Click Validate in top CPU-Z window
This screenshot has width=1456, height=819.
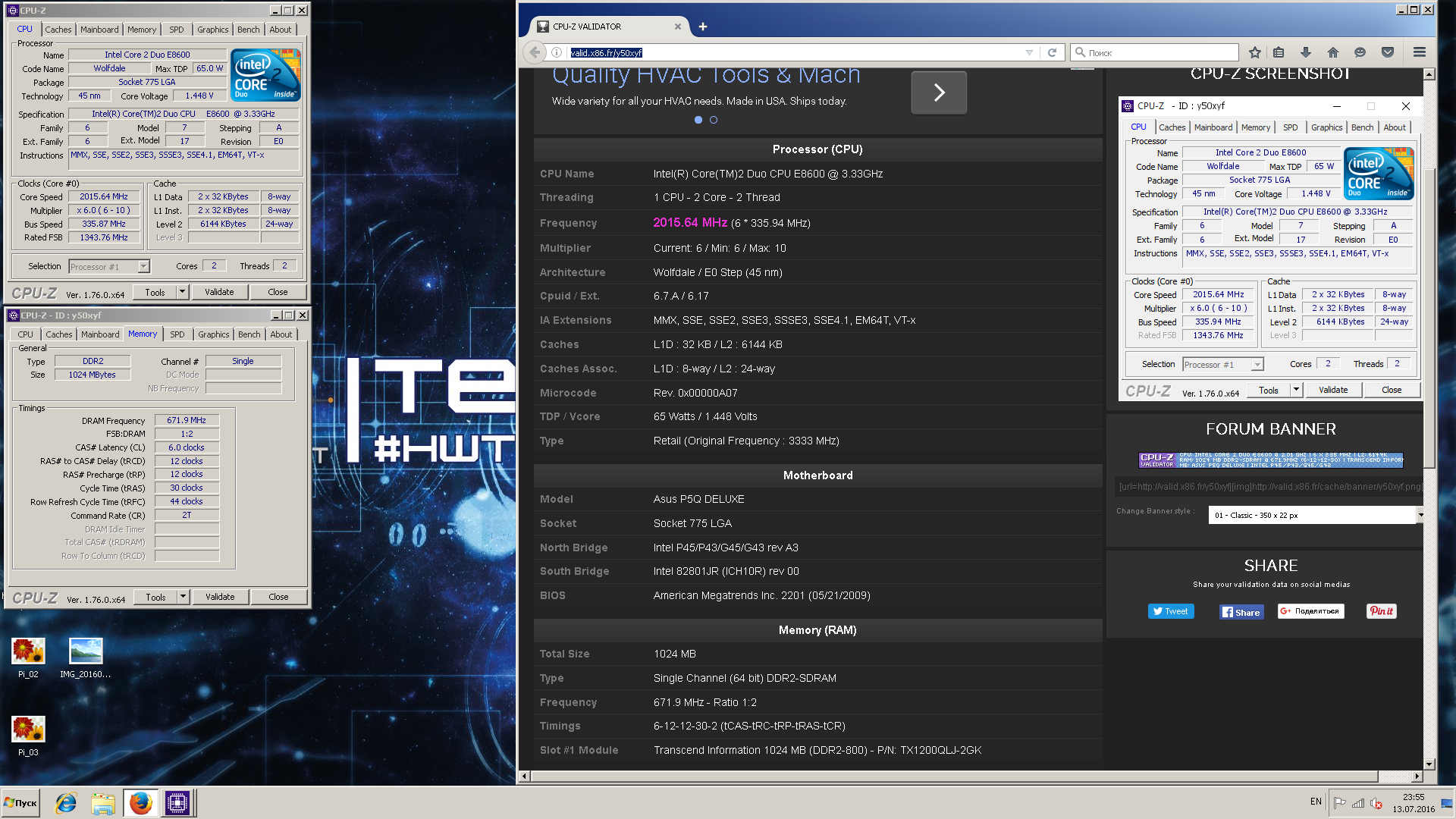tap(219, 292)
